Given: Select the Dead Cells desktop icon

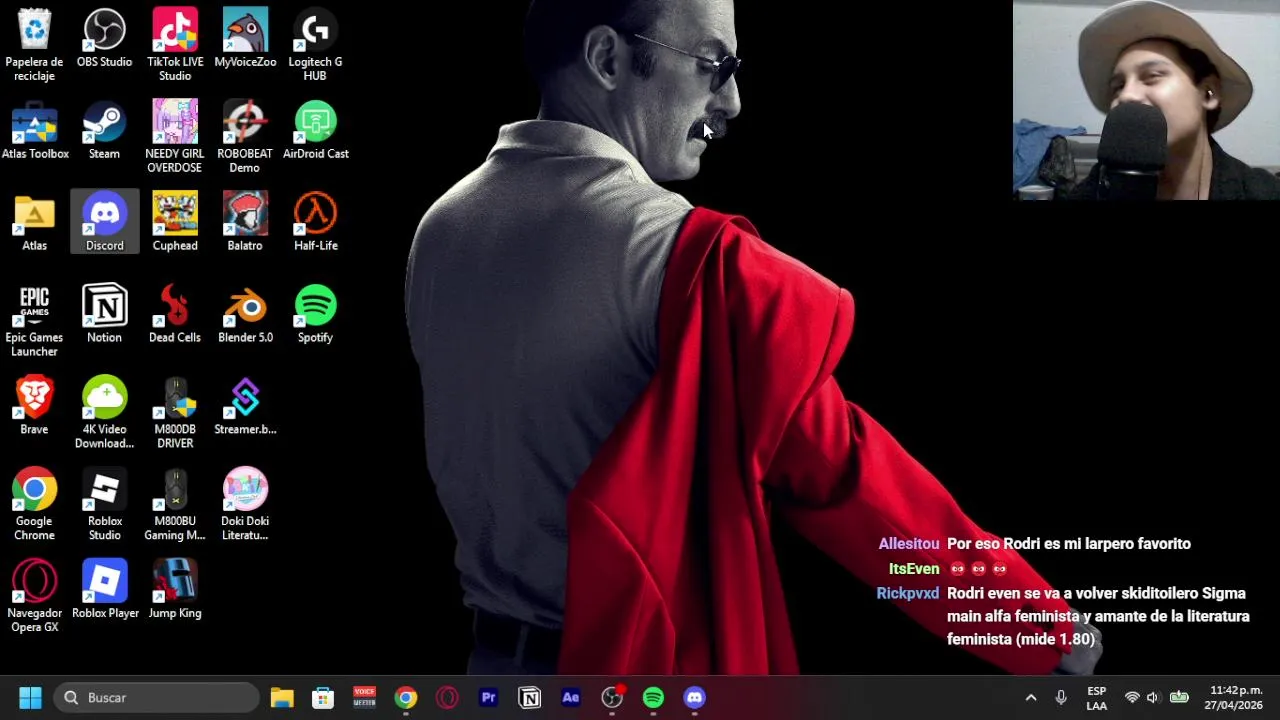Looking at the screenshot, I should [x=175, y=315].
